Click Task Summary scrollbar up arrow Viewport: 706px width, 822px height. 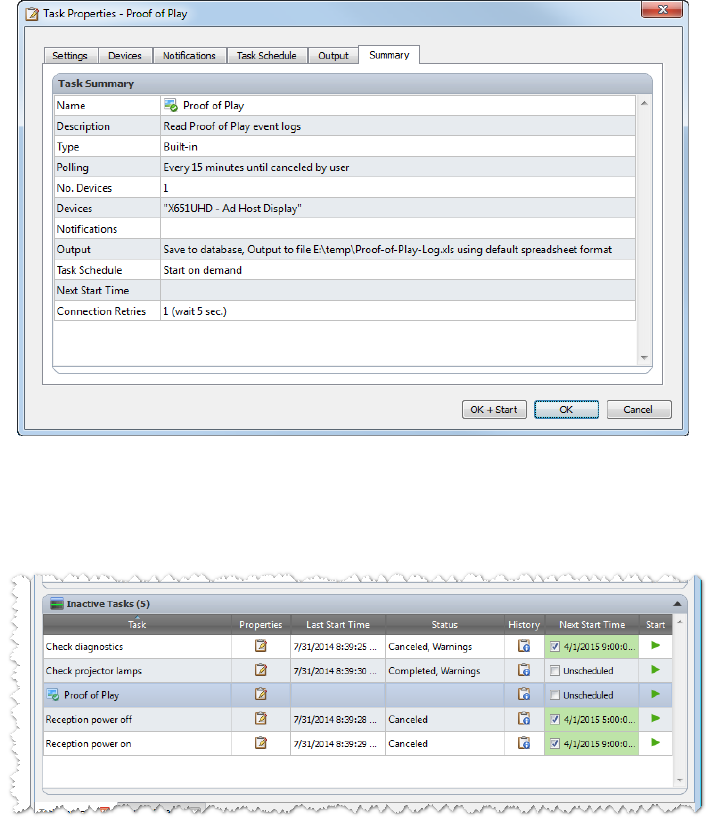pyautogui.click(x=644, y=103)
